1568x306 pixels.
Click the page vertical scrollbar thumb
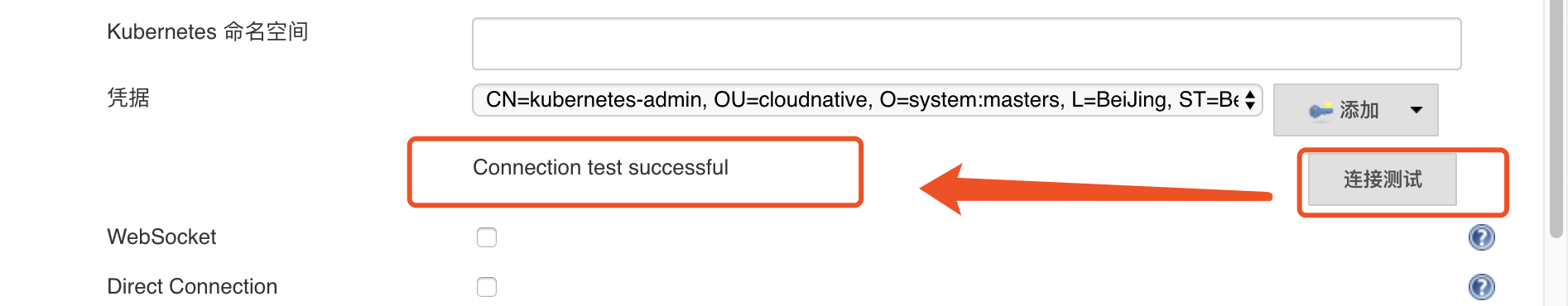1557,119
